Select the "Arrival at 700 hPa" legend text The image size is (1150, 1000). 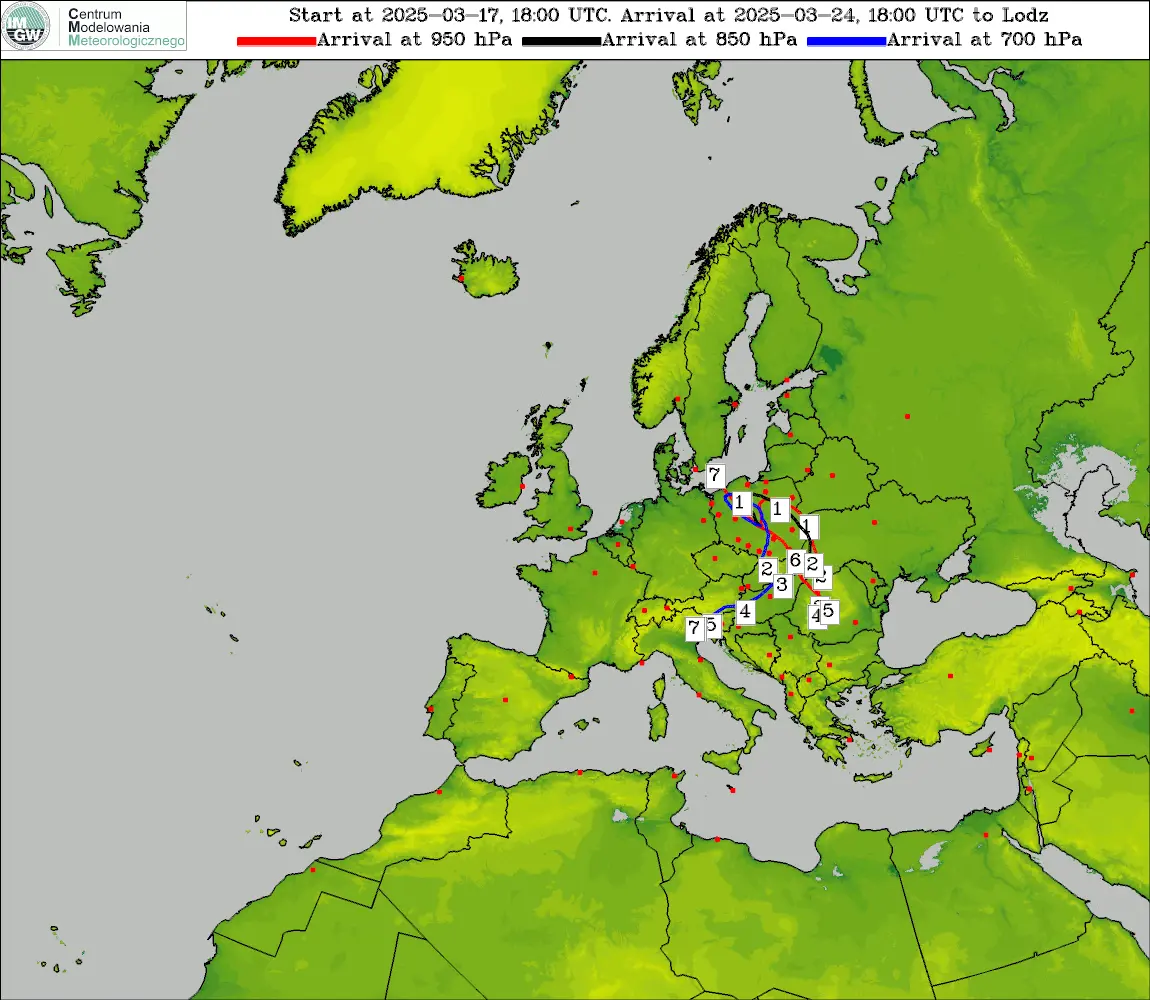tap(984, 39)
